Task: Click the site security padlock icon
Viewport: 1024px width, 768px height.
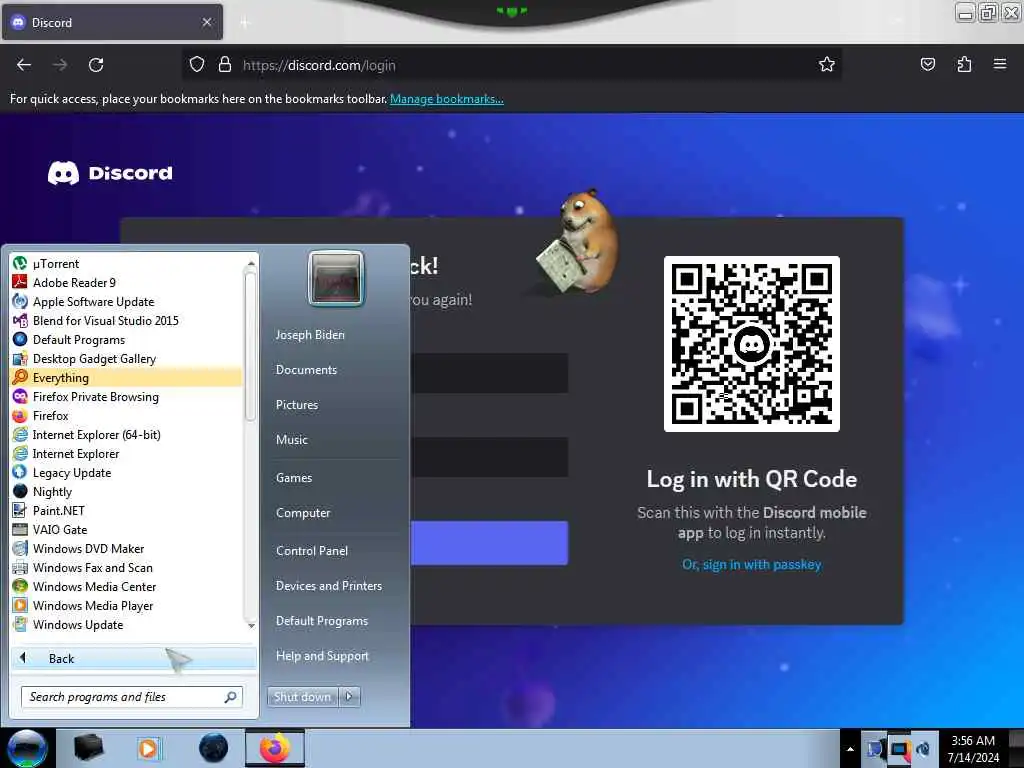Action: pyautogui.click(x=225, y=65)
